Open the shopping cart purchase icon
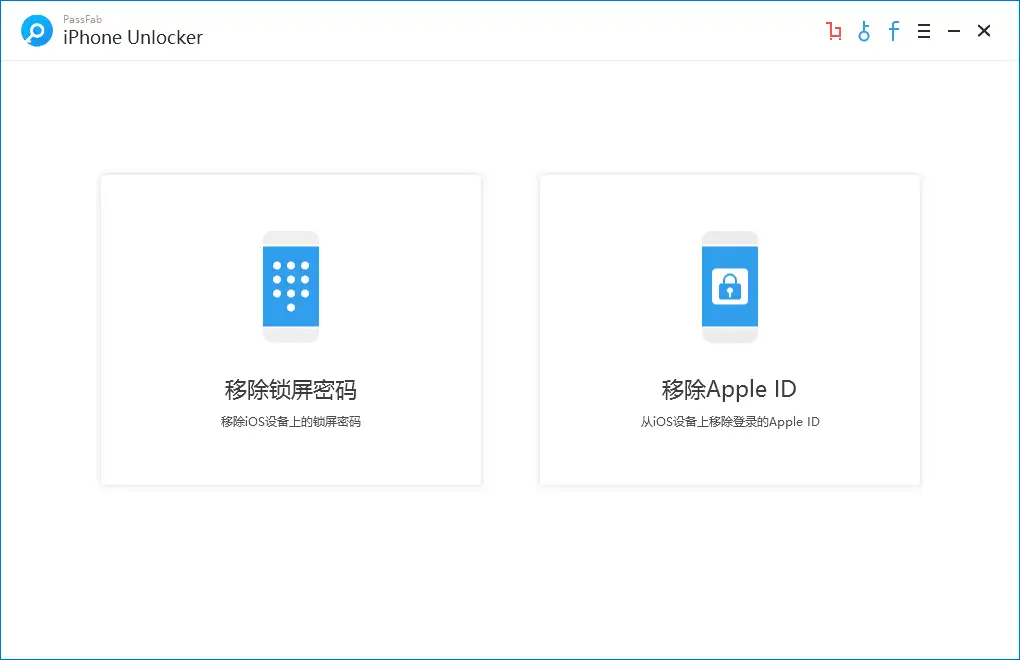 click(x=833, y=31)
